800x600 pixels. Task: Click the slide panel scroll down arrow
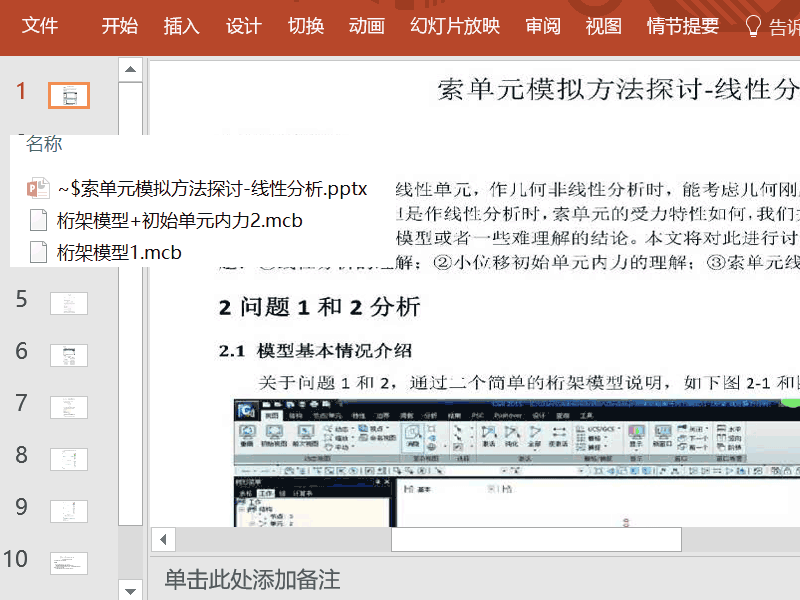(130, 590)
